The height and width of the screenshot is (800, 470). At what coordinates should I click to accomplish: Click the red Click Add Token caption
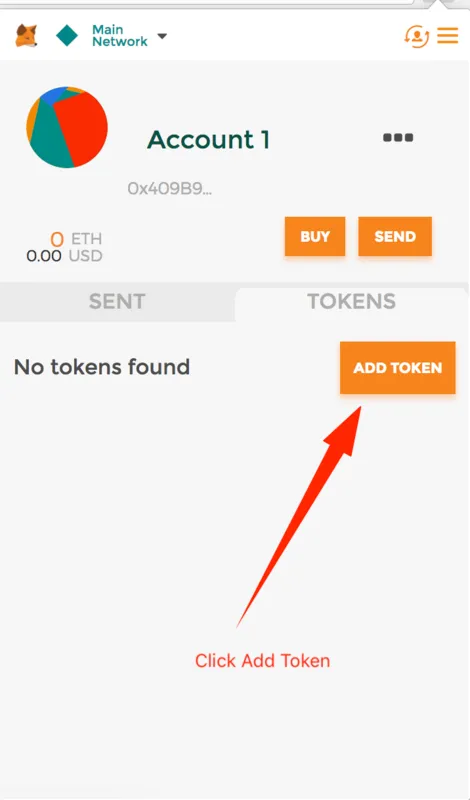tap(262, 661)
